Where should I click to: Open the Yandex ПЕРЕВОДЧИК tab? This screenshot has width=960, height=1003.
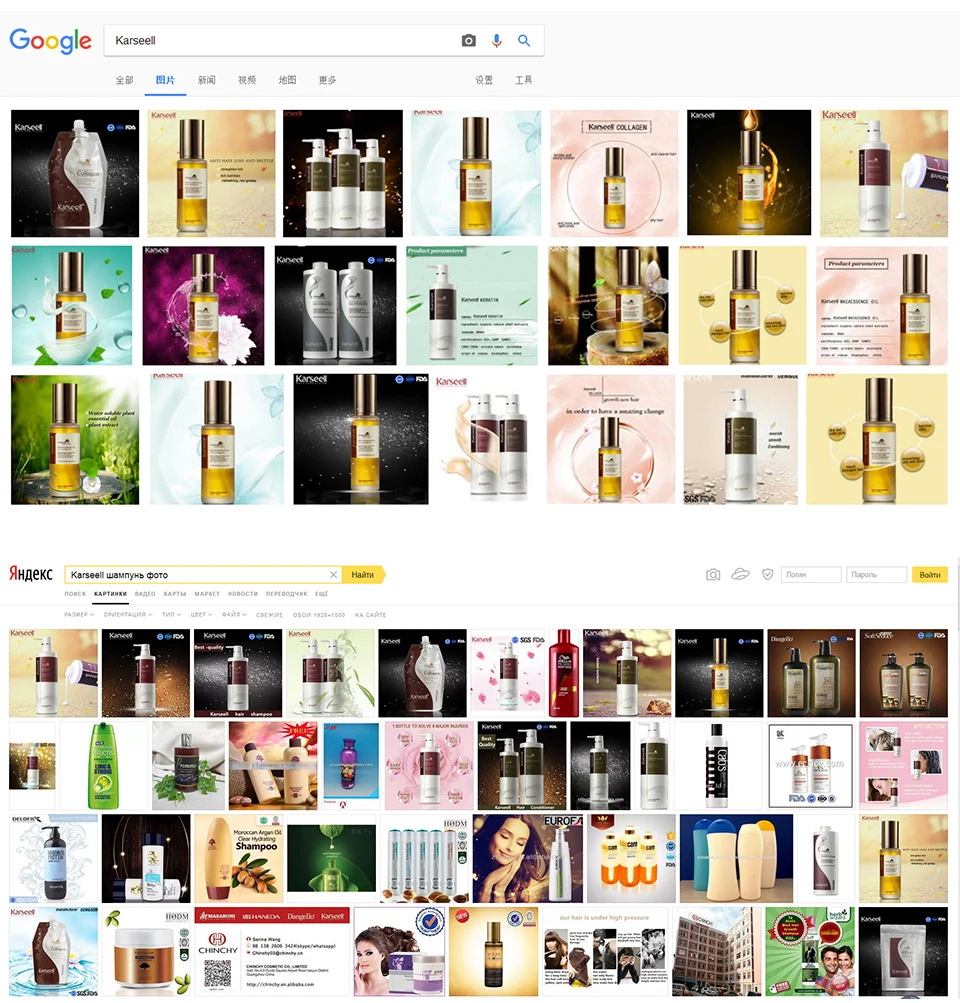coord(287,594)
